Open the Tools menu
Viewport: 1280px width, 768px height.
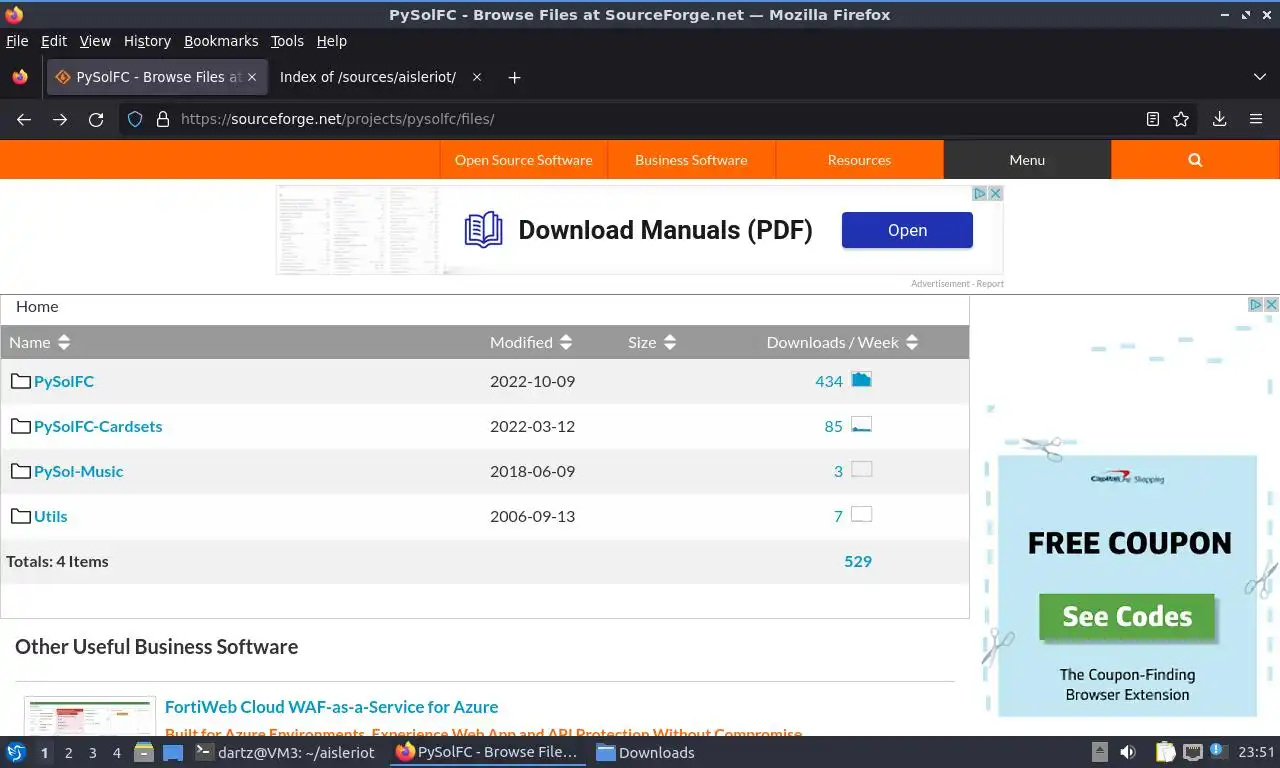pyautogui.click(x=287, y=41)
